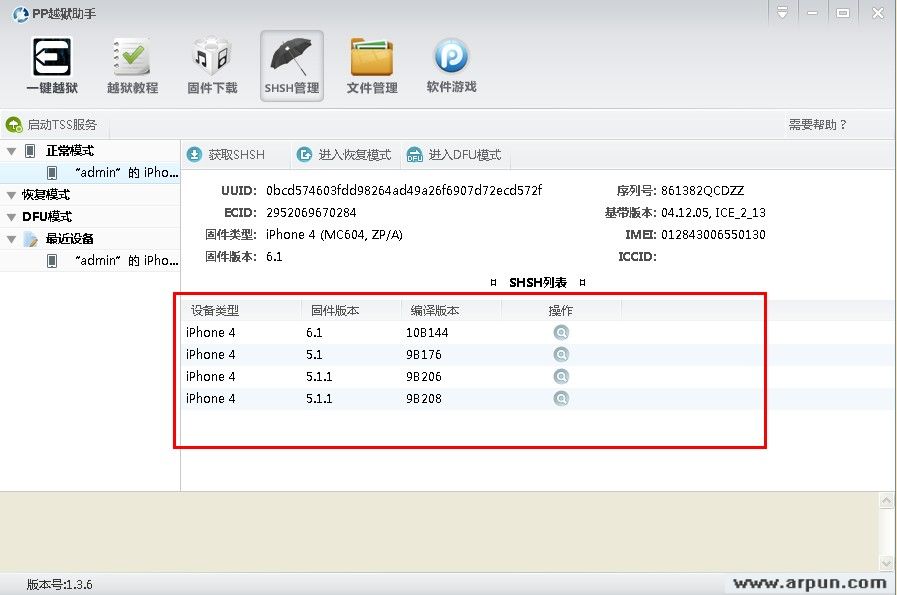Click firmware type iPhone 4 (MC604, ZP/A)

click(x=334, y=235)
